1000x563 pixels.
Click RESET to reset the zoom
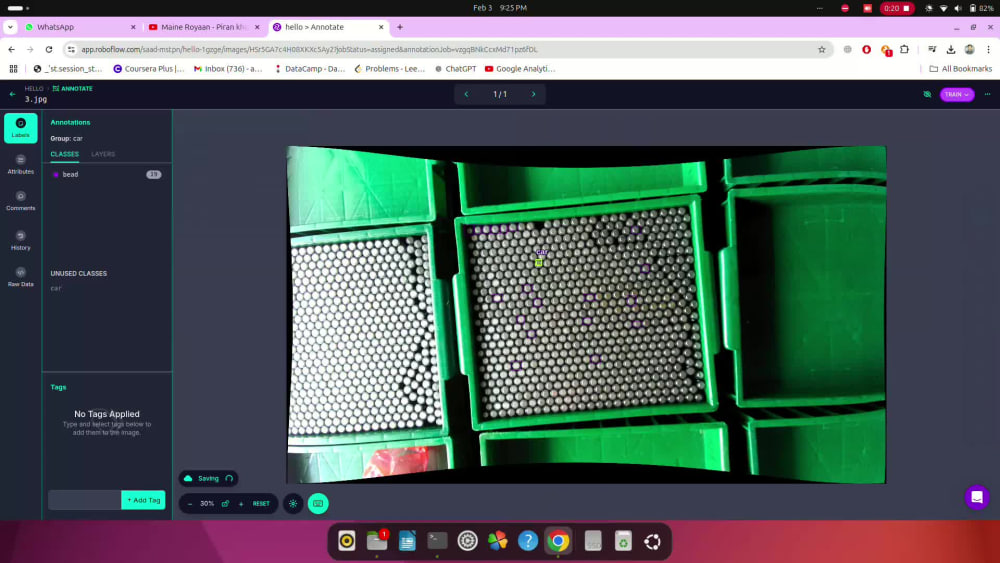(261, 504)
